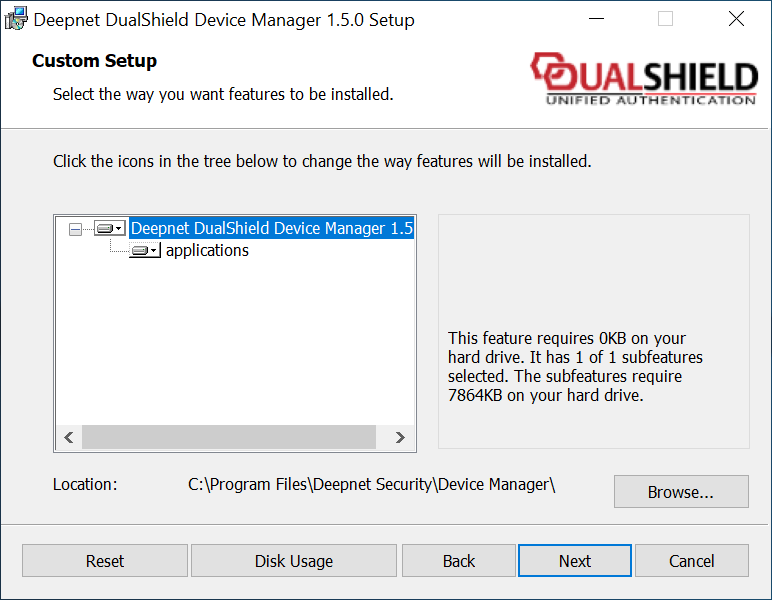Cancel the Device Manager setup
The image size is (772, 600).
coord(691,561)
